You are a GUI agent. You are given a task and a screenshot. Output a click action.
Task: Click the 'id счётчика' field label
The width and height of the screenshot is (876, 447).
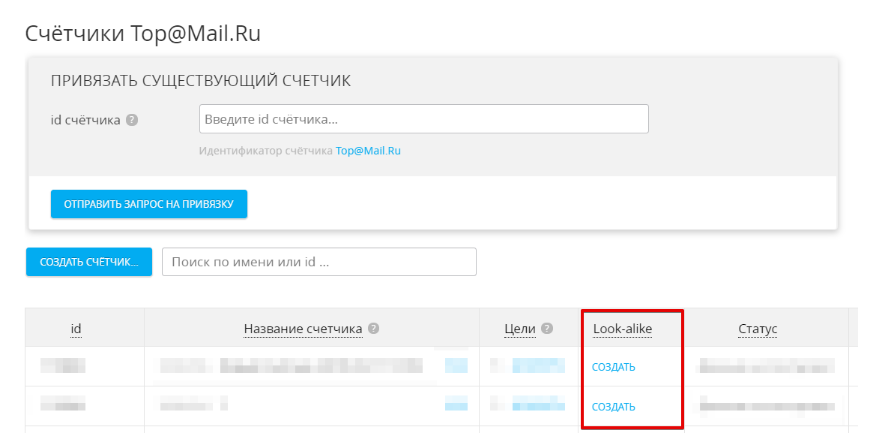click(85, 120)
